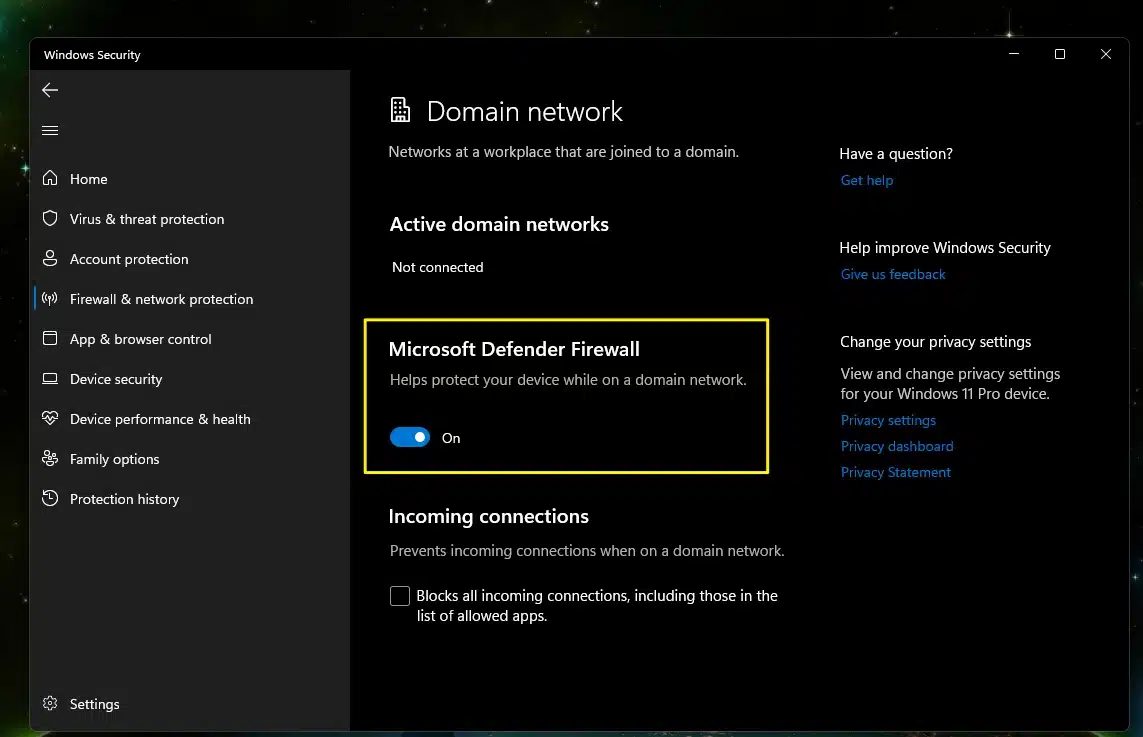Click the Domain network building icon
This screenshot has width=1143, height=737.
[x=400, y=110]
